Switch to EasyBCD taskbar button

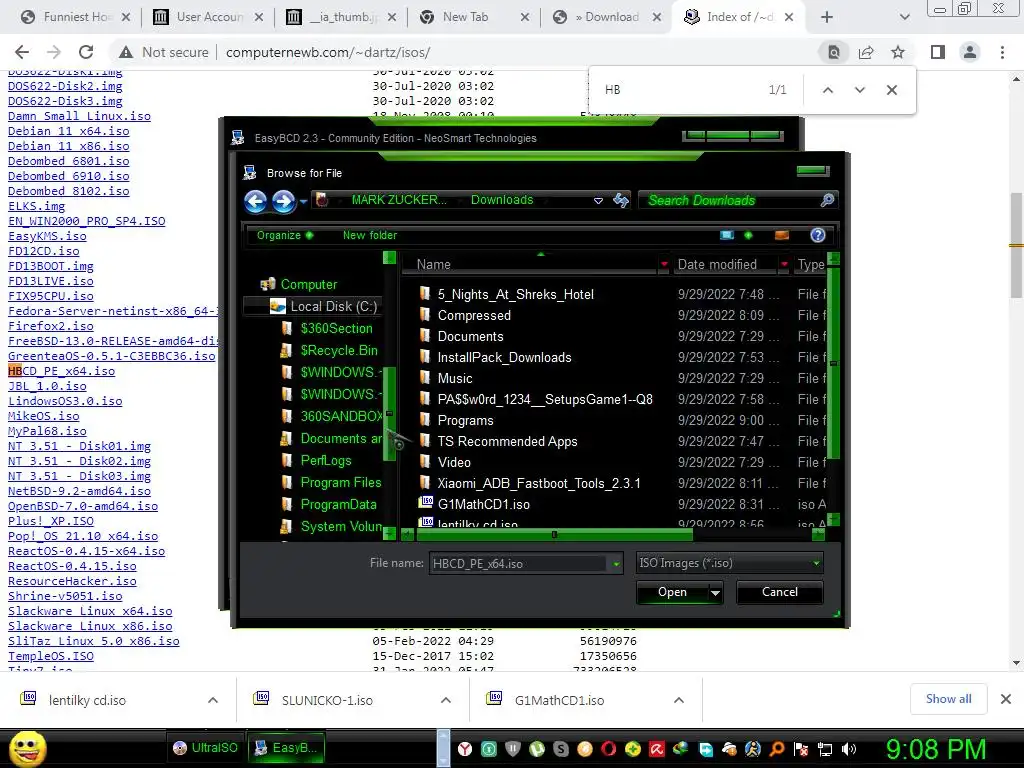coord(287,748)
